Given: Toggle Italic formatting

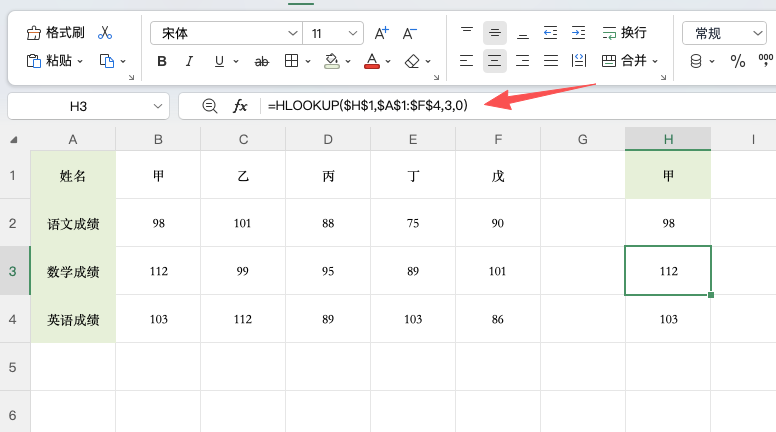Looking at the screenshot, I should pyautogui.click(x=189, y=61).
